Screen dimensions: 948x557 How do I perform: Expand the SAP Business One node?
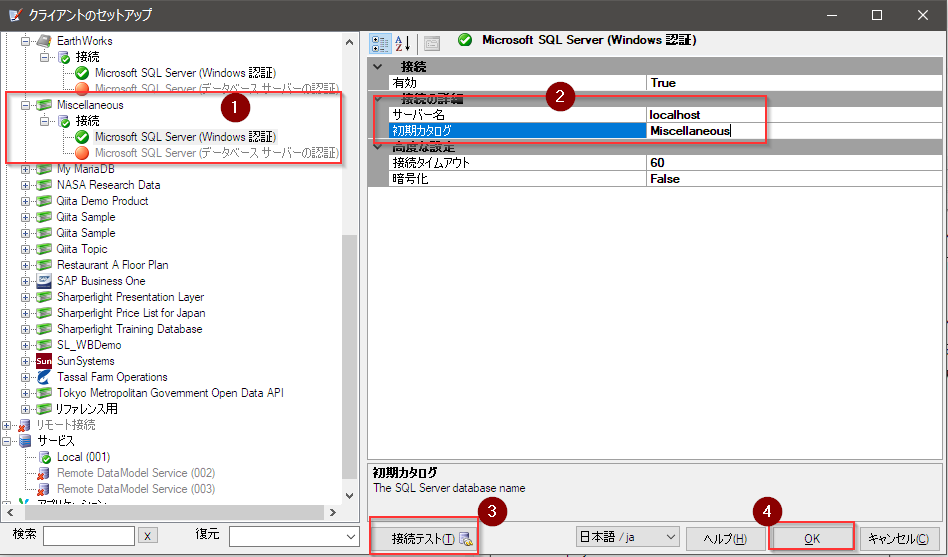point(25,281)
